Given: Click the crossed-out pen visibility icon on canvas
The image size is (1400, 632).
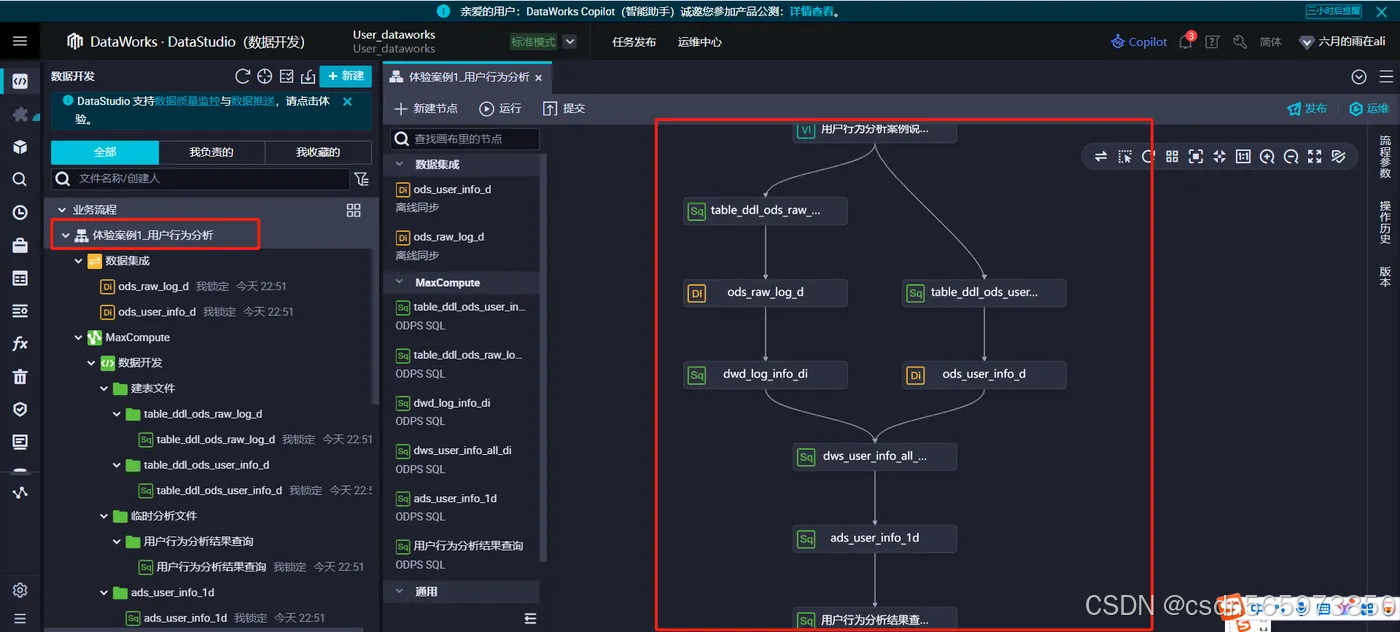Looking at the screenshot, I should [1339, 156].
